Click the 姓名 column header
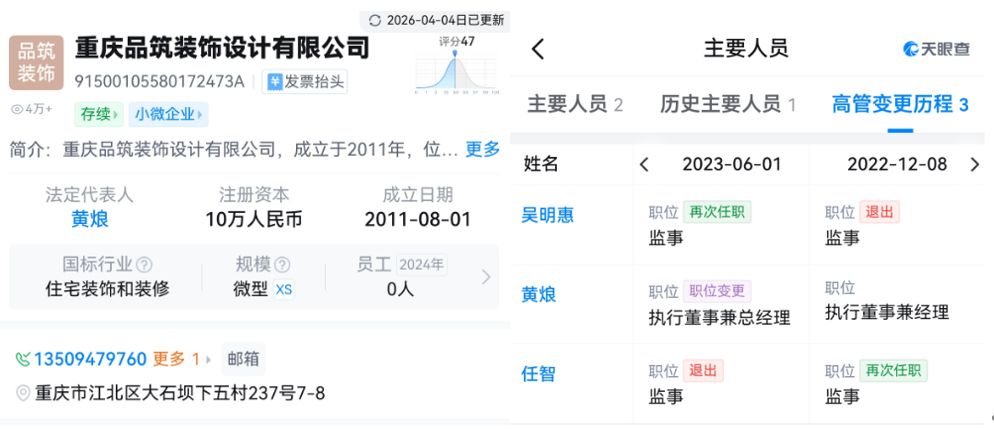Image resolution: width=994 pixels, height=429 pixels. 541,165
